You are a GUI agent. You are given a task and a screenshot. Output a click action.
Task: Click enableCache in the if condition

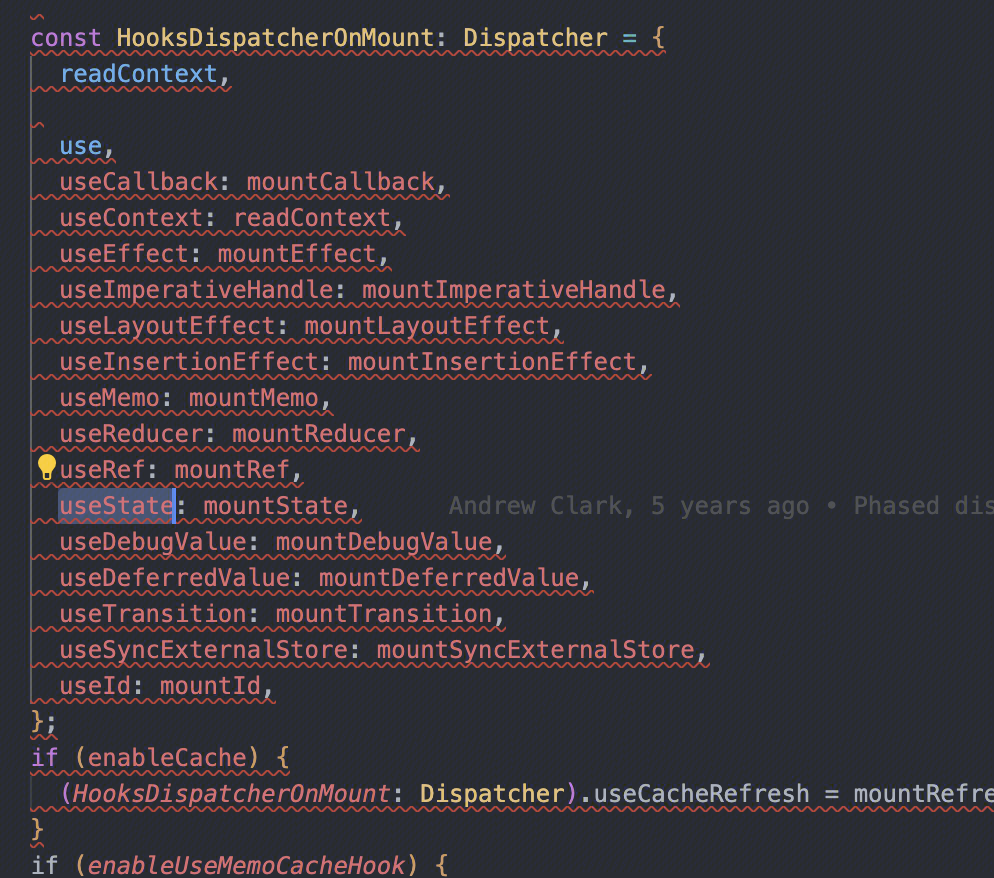(x=167, y=758)
